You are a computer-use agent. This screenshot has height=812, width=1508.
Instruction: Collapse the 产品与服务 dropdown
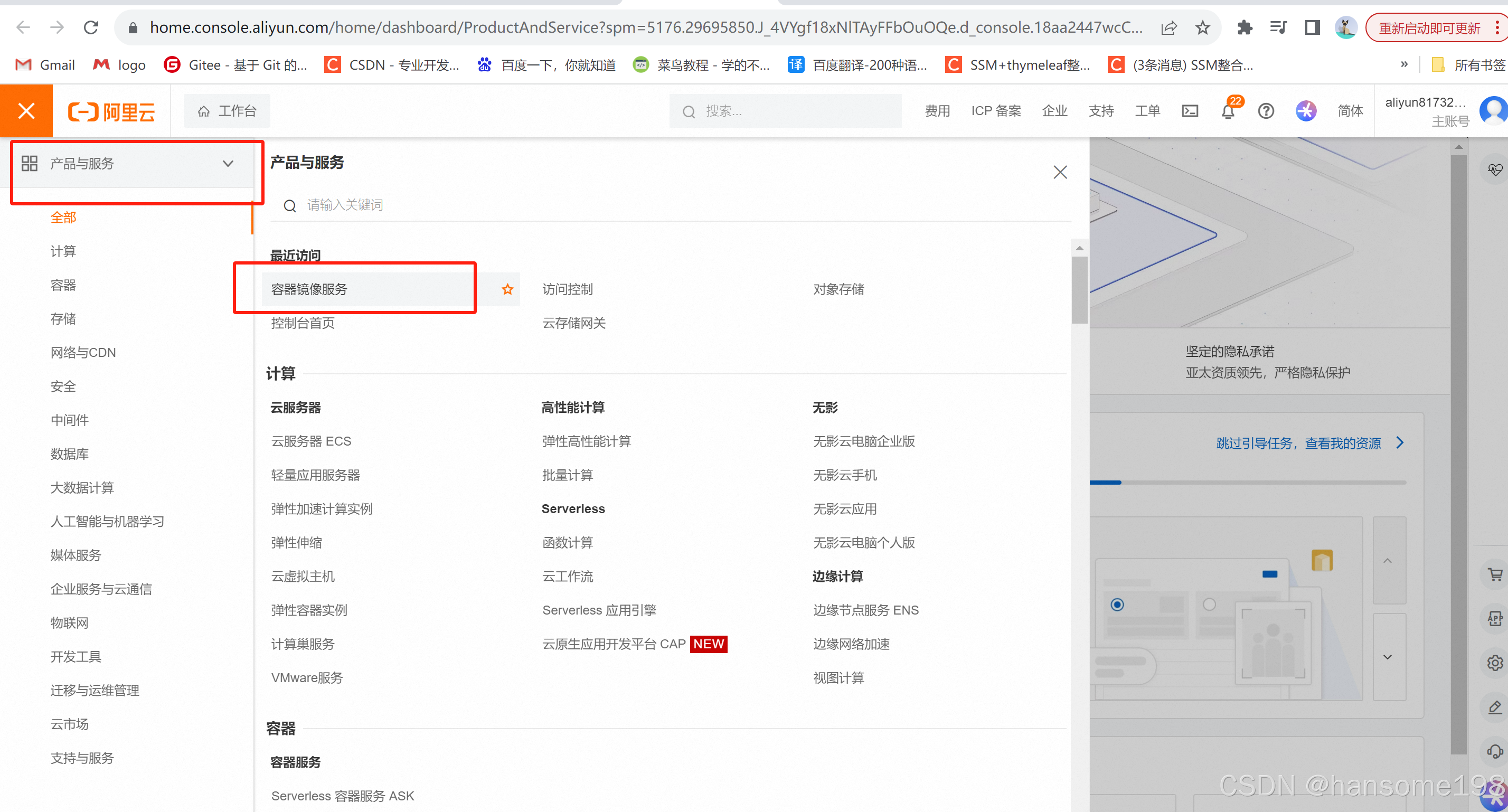click(228, 163)
